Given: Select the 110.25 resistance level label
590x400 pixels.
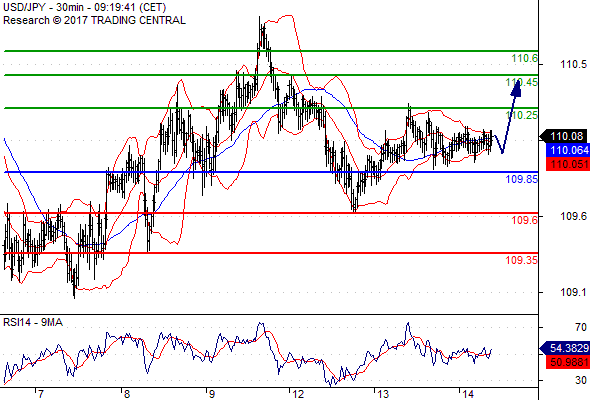Looking at the screenshot, I should 522,115.
